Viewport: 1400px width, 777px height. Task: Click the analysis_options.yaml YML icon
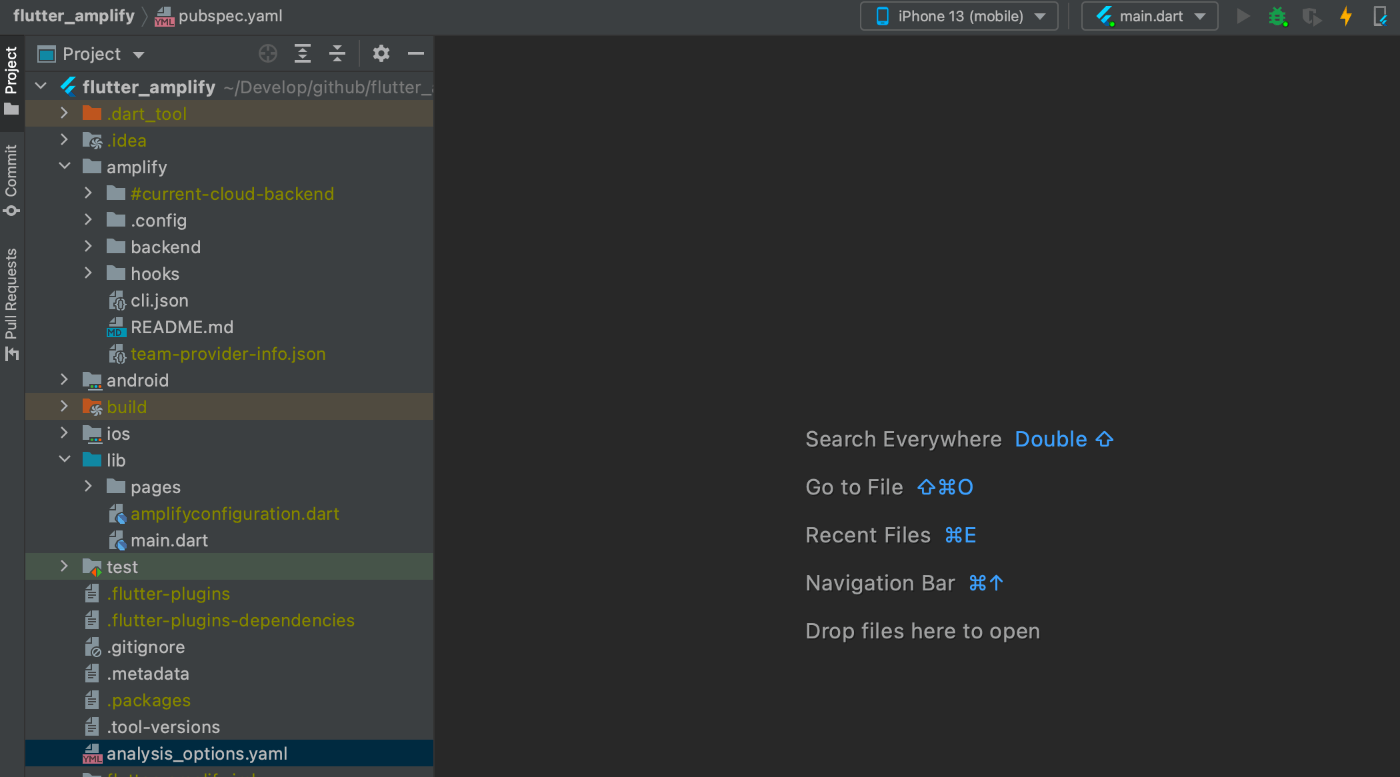click(x=92, y=754)
